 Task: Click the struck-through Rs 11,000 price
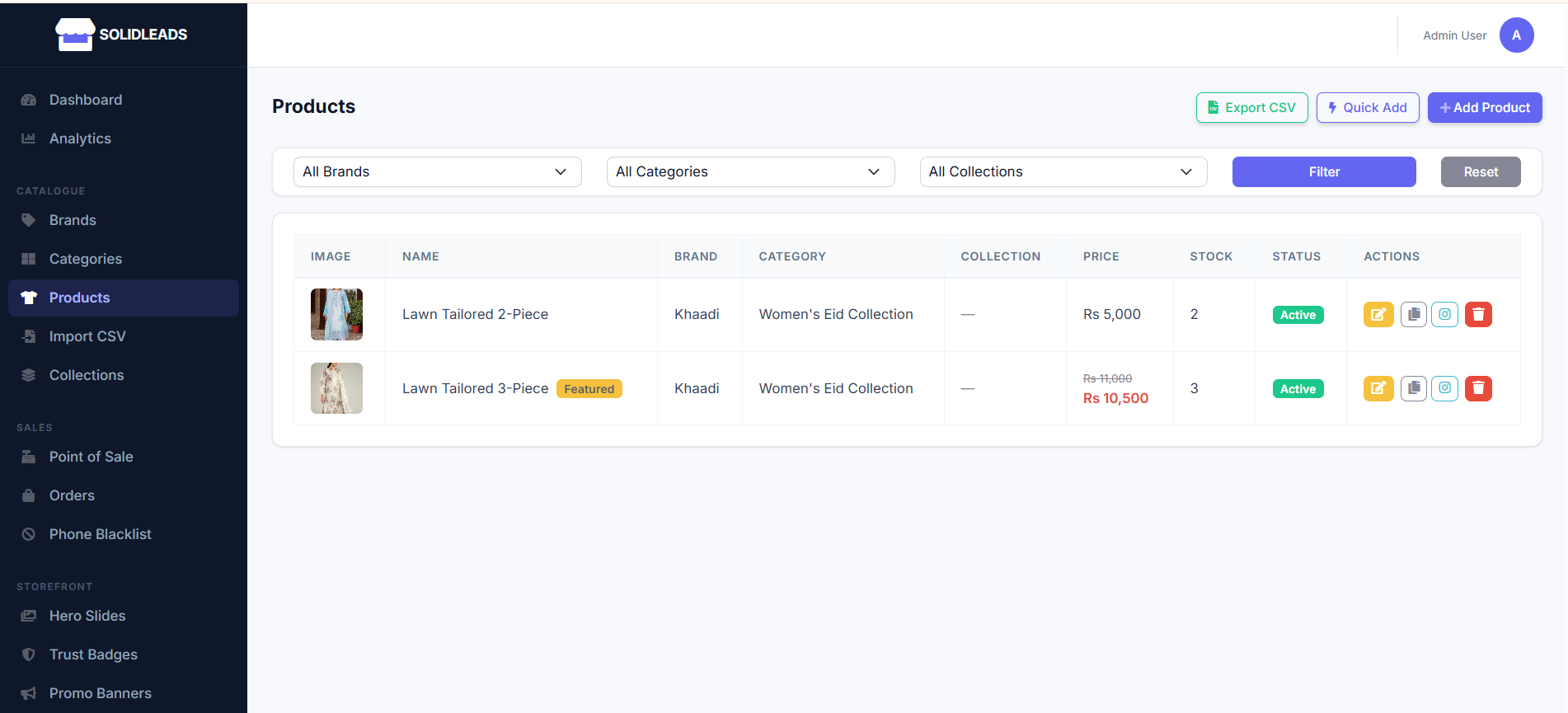pyautogui.click(x=1108, y=378)
